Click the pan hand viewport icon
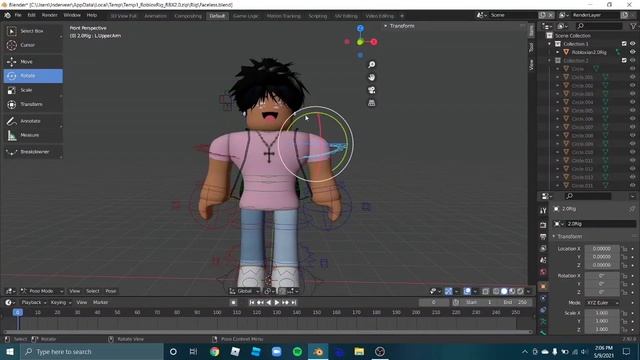Image resolution: width=640 pixels, height=360 pixels. (x=371, y=77)
